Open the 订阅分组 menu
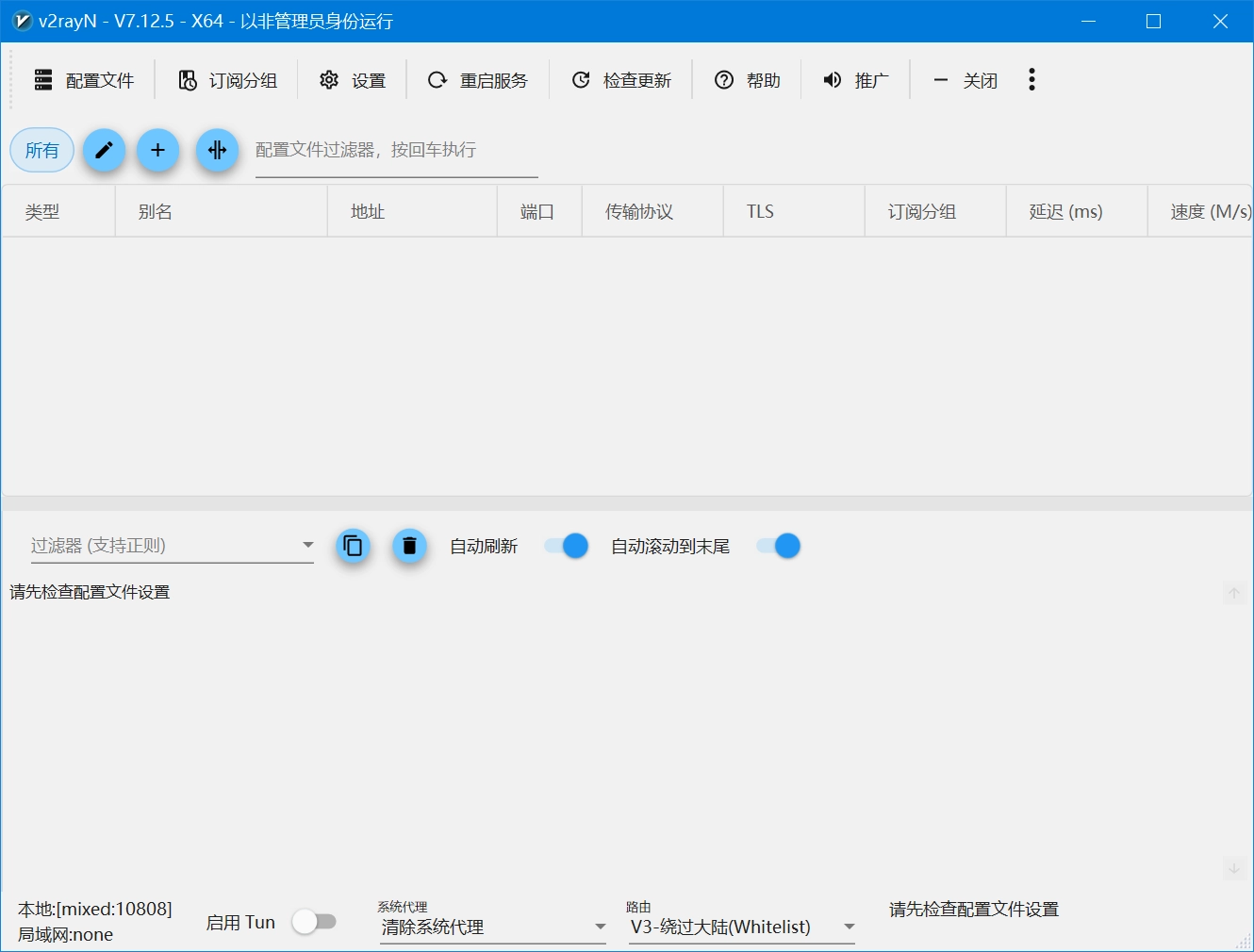The height and width of the screenshot is (952, 1254). pyautogui.click(x=228, y=80)
